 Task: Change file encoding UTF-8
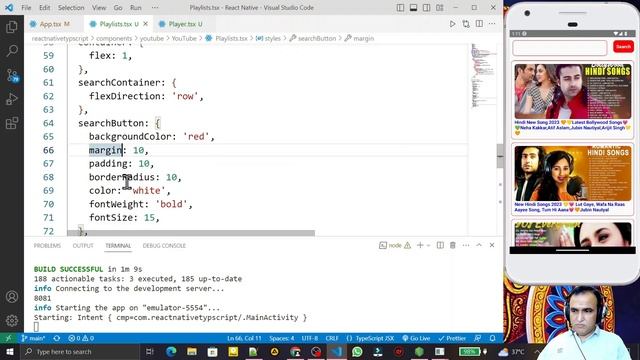310,338
